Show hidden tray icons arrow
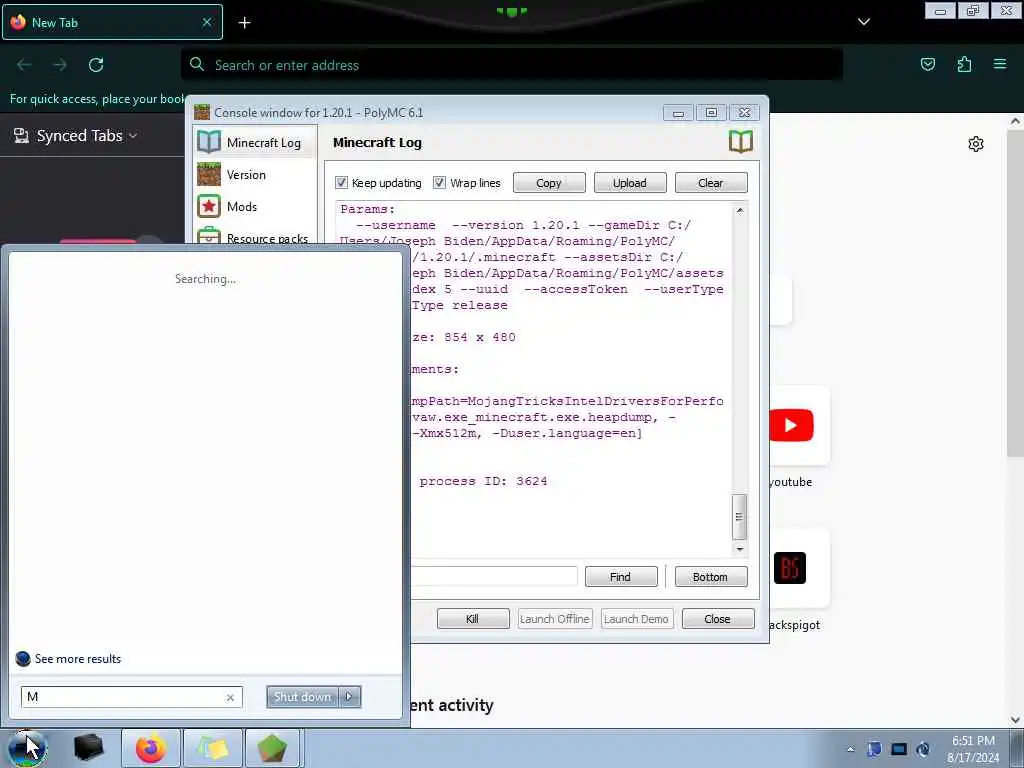This screenshot has width=1024, height=768. tap(850, 750)
